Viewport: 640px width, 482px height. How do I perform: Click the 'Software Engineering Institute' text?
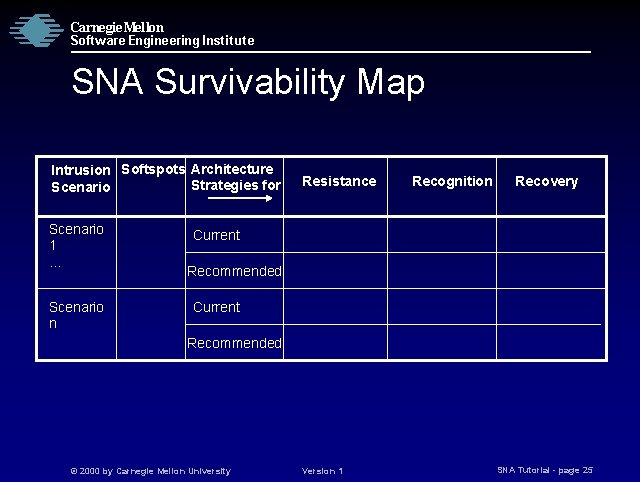pyautogui.click(x=162, y=40)
